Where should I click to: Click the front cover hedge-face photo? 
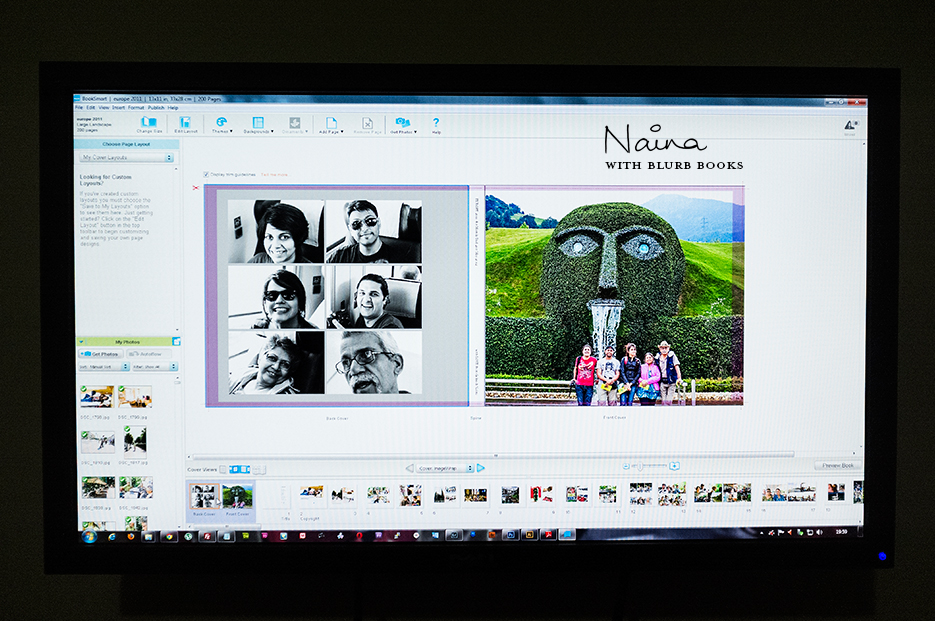614,296
